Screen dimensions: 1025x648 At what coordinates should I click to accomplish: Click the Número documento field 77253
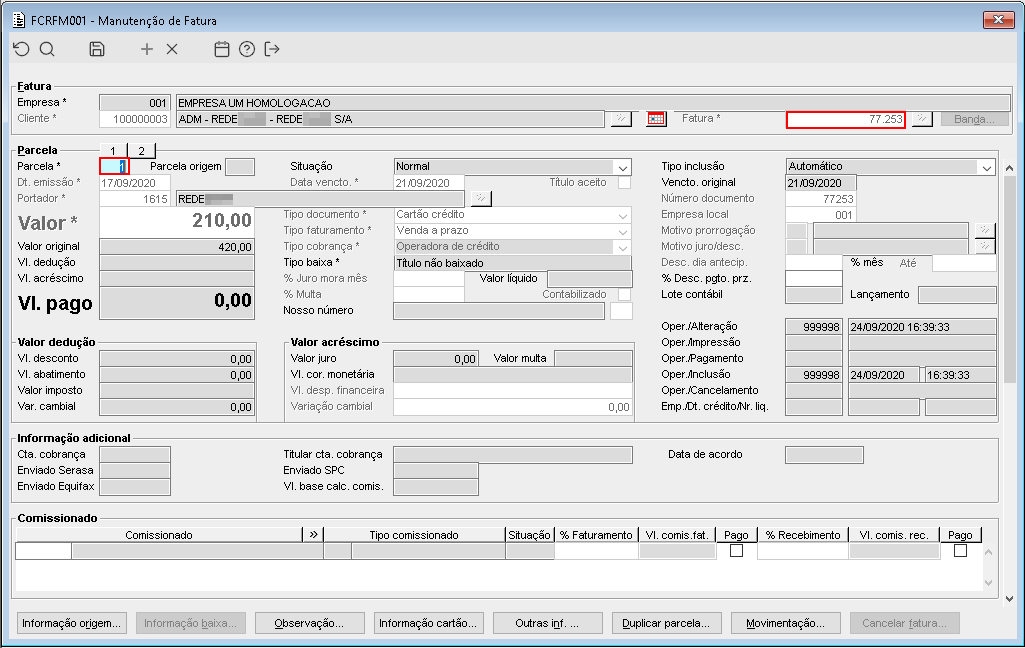[820, 199]
